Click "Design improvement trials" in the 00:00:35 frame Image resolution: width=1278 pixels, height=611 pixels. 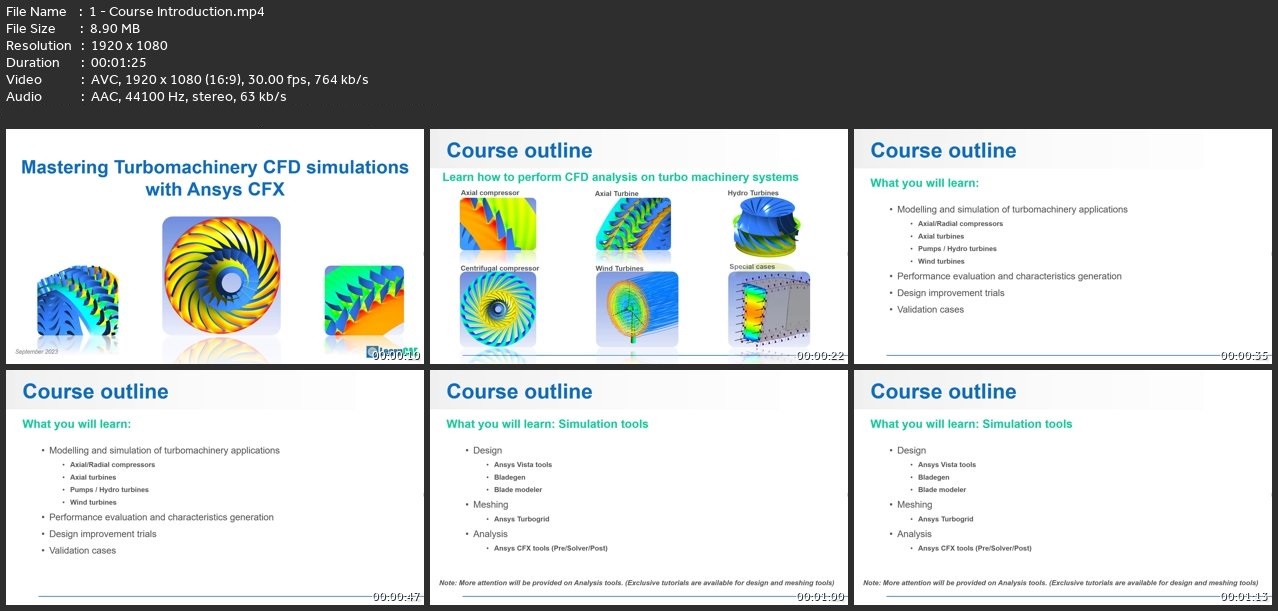(x=950, y=293)
